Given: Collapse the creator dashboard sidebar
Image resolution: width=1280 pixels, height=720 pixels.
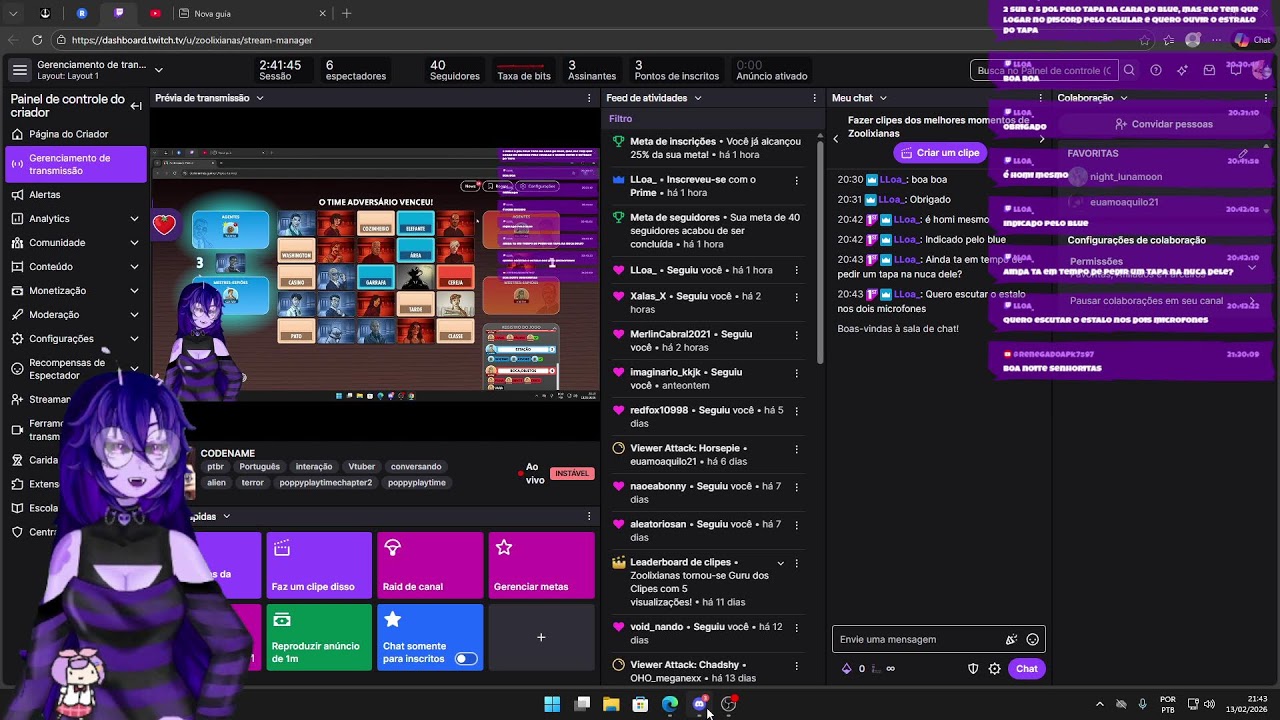Looking at the screenshot, I should pyautogui.click(x=136, y=106).
